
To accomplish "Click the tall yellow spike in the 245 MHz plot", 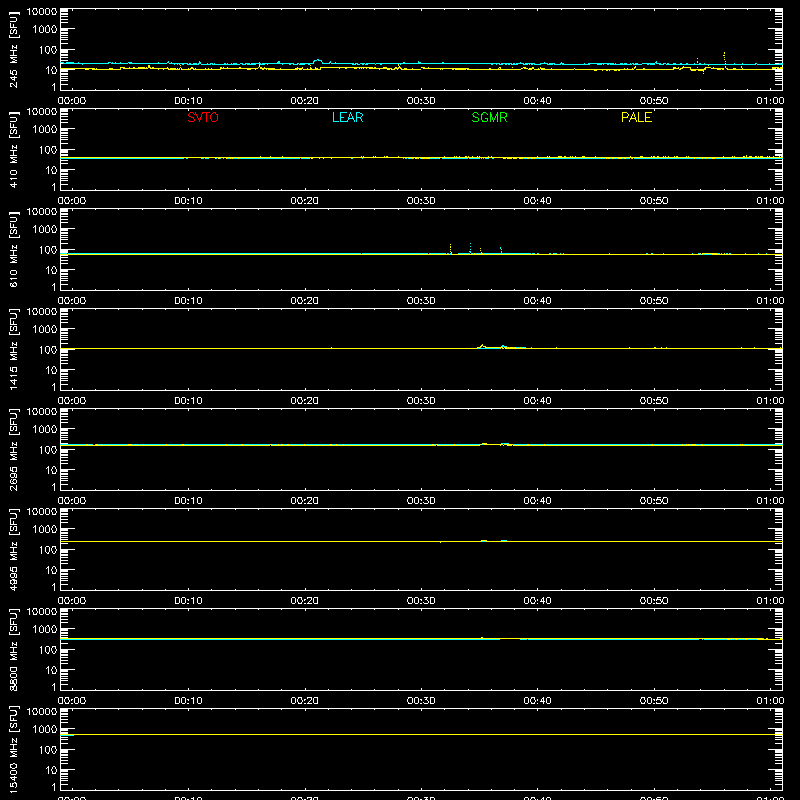I will coord(724,58).
